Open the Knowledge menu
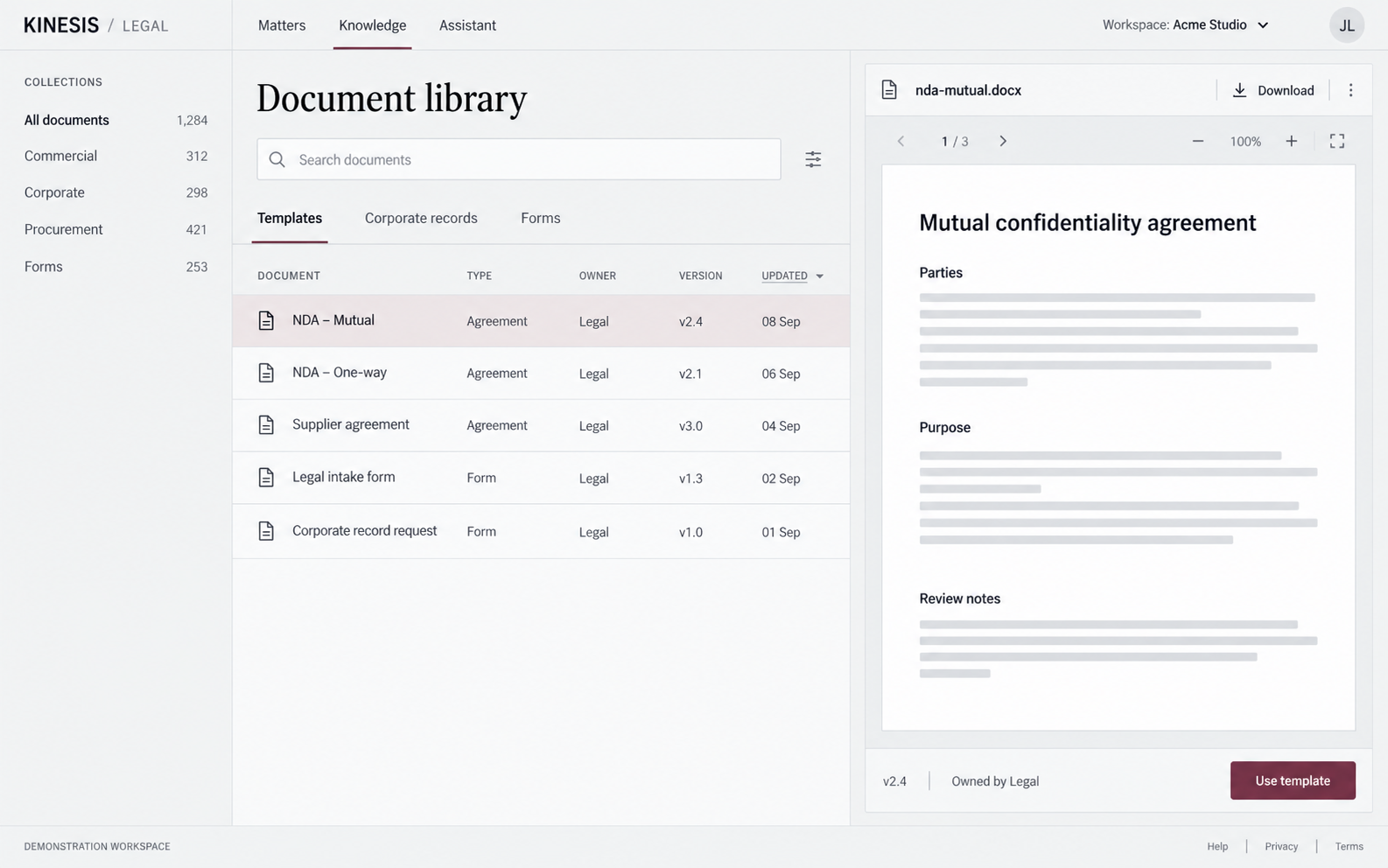This screenshot has width=1388, height=868. (x=372, y=25)
